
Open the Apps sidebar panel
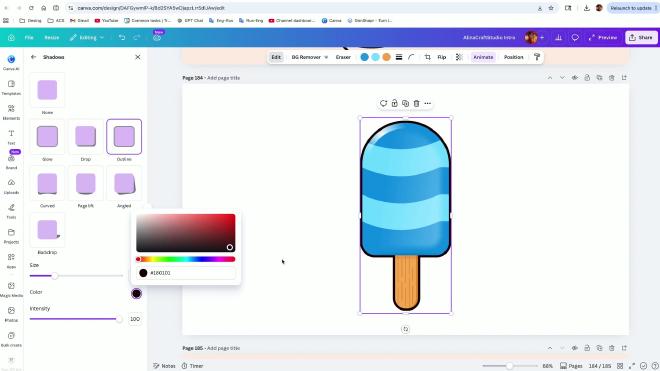point(11,261)
